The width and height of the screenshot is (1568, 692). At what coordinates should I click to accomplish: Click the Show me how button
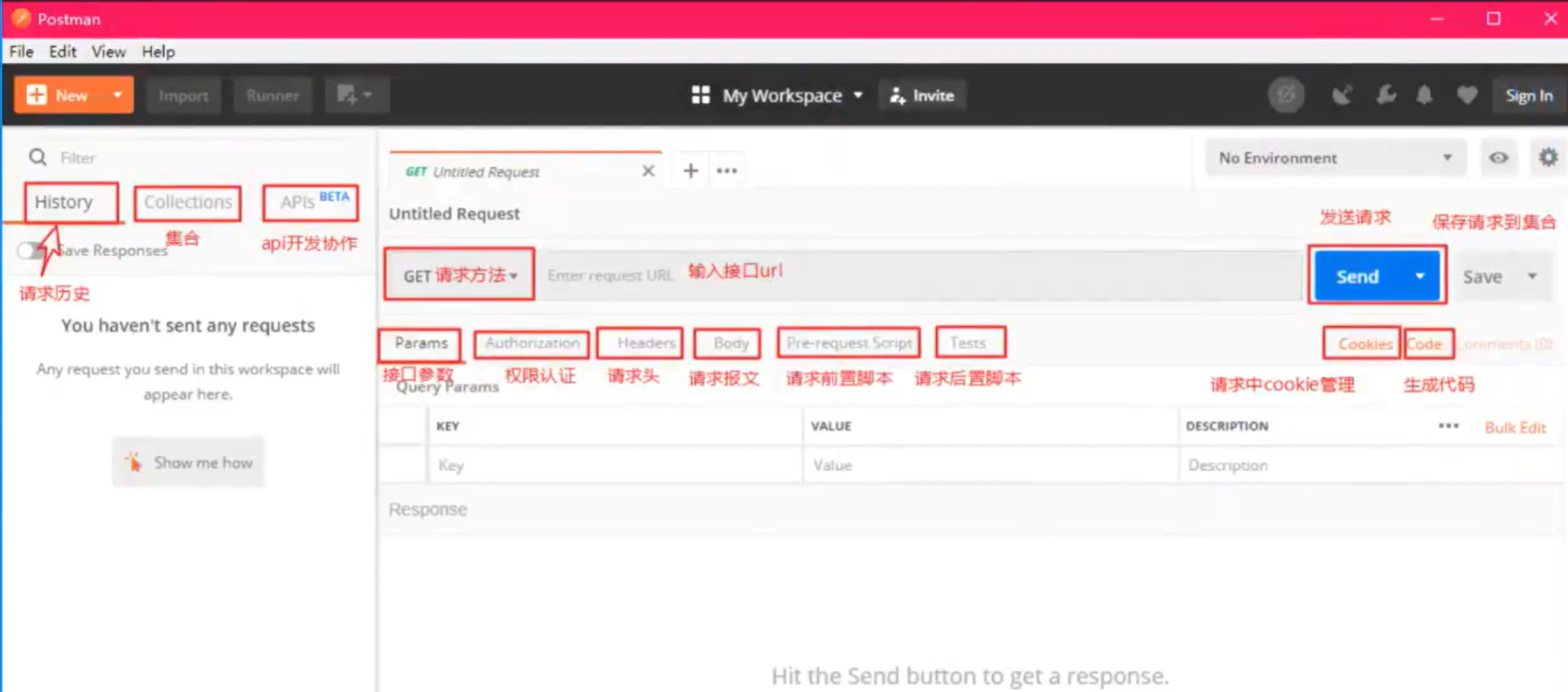coord(188,462)
